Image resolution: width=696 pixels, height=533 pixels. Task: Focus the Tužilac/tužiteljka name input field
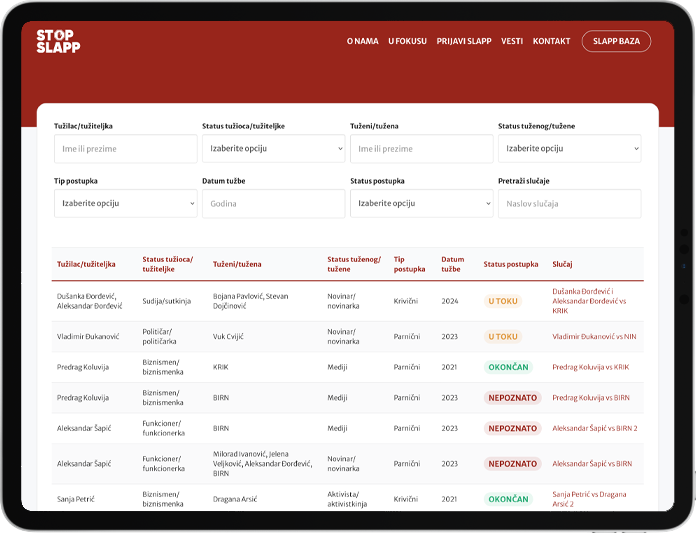(x=125, y=149)
